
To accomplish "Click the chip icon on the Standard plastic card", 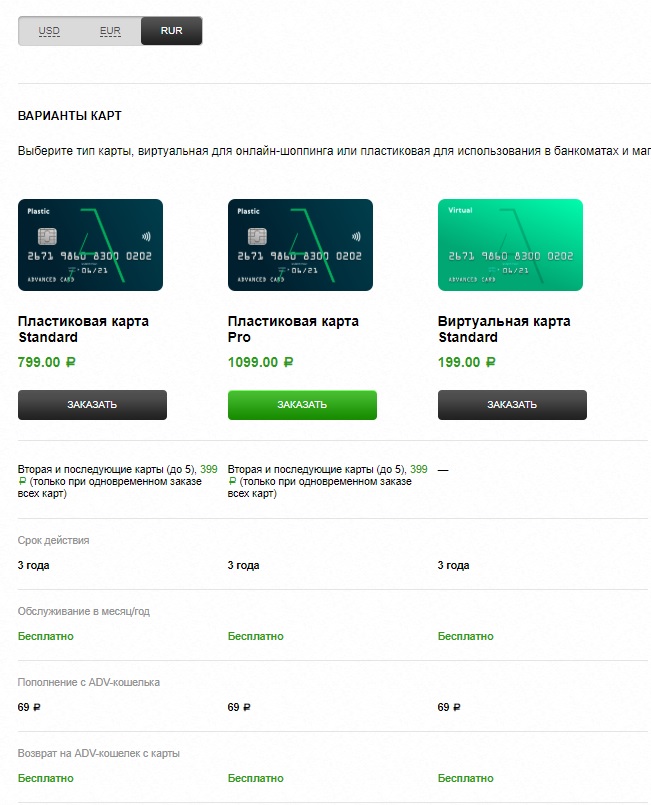I will [46, 237].
